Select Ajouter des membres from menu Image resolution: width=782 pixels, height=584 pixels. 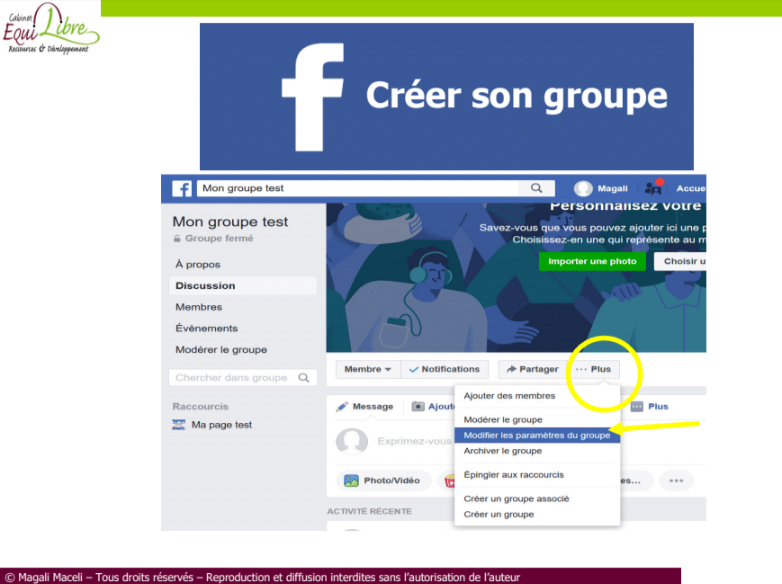click(509, 396)
